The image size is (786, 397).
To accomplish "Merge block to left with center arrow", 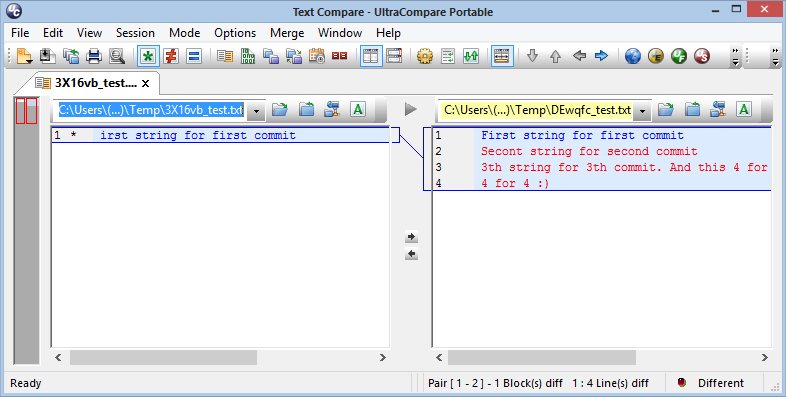I will coord(411,254).
